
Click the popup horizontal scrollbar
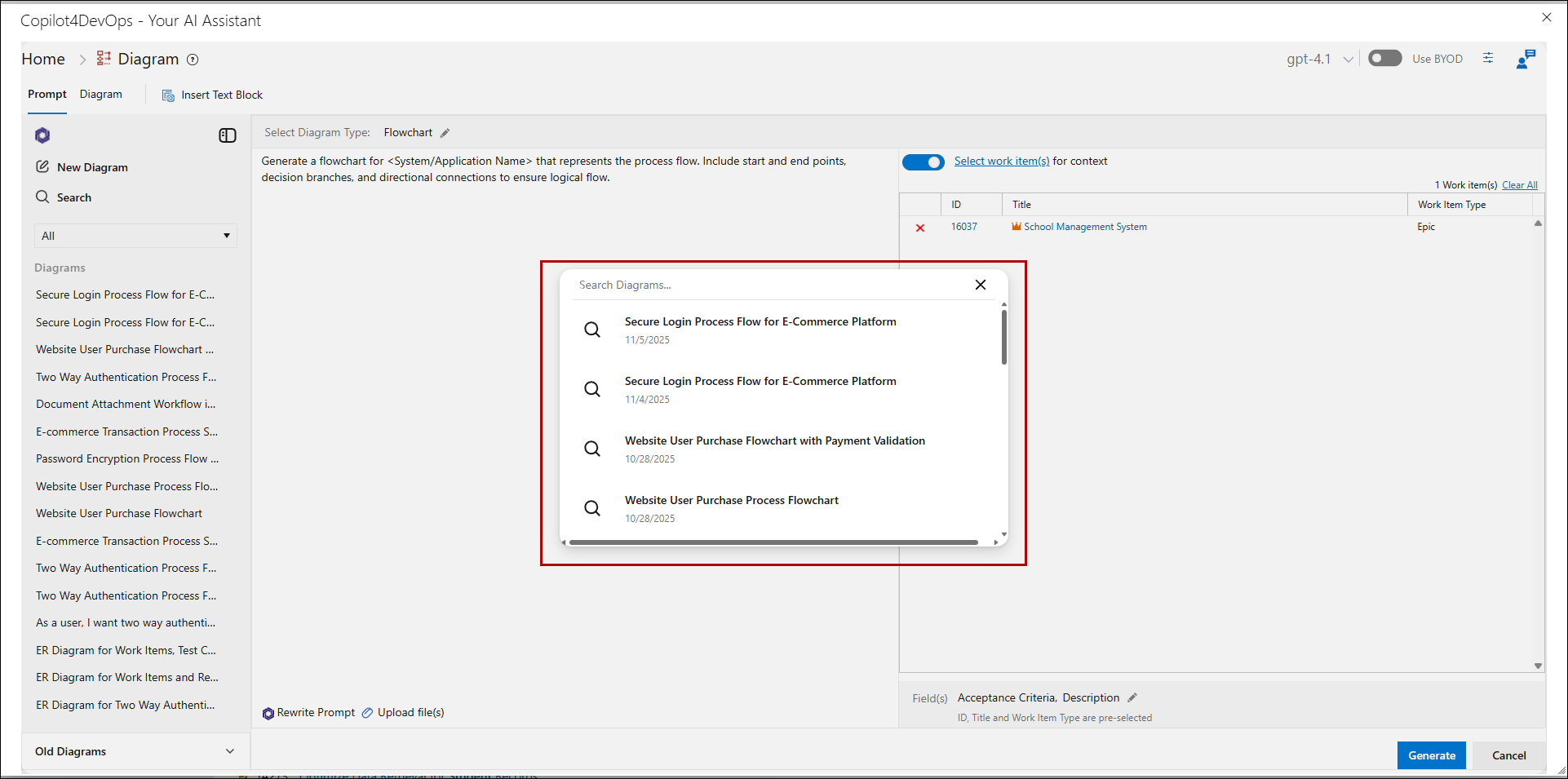click(x=773, y=542)
